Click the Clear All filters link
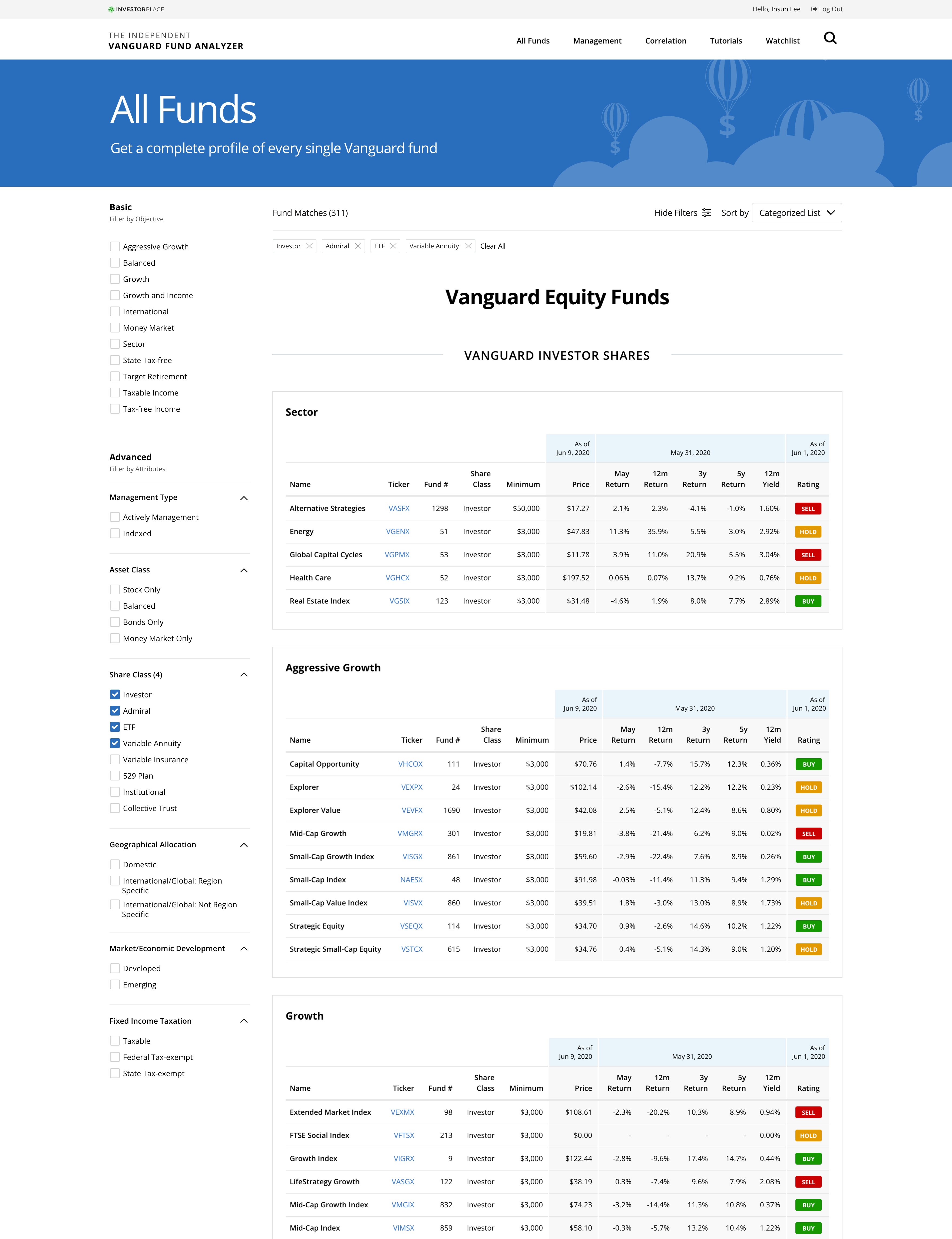 click(x=492, y=246)
